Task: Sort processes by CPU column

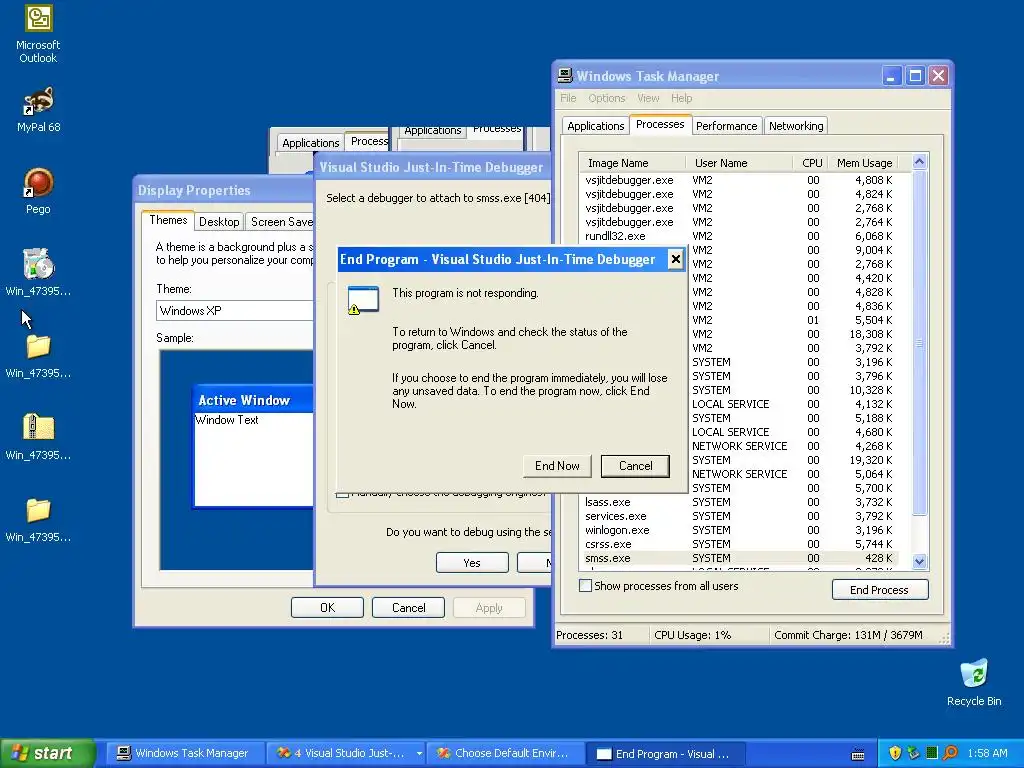Action: 811,163
